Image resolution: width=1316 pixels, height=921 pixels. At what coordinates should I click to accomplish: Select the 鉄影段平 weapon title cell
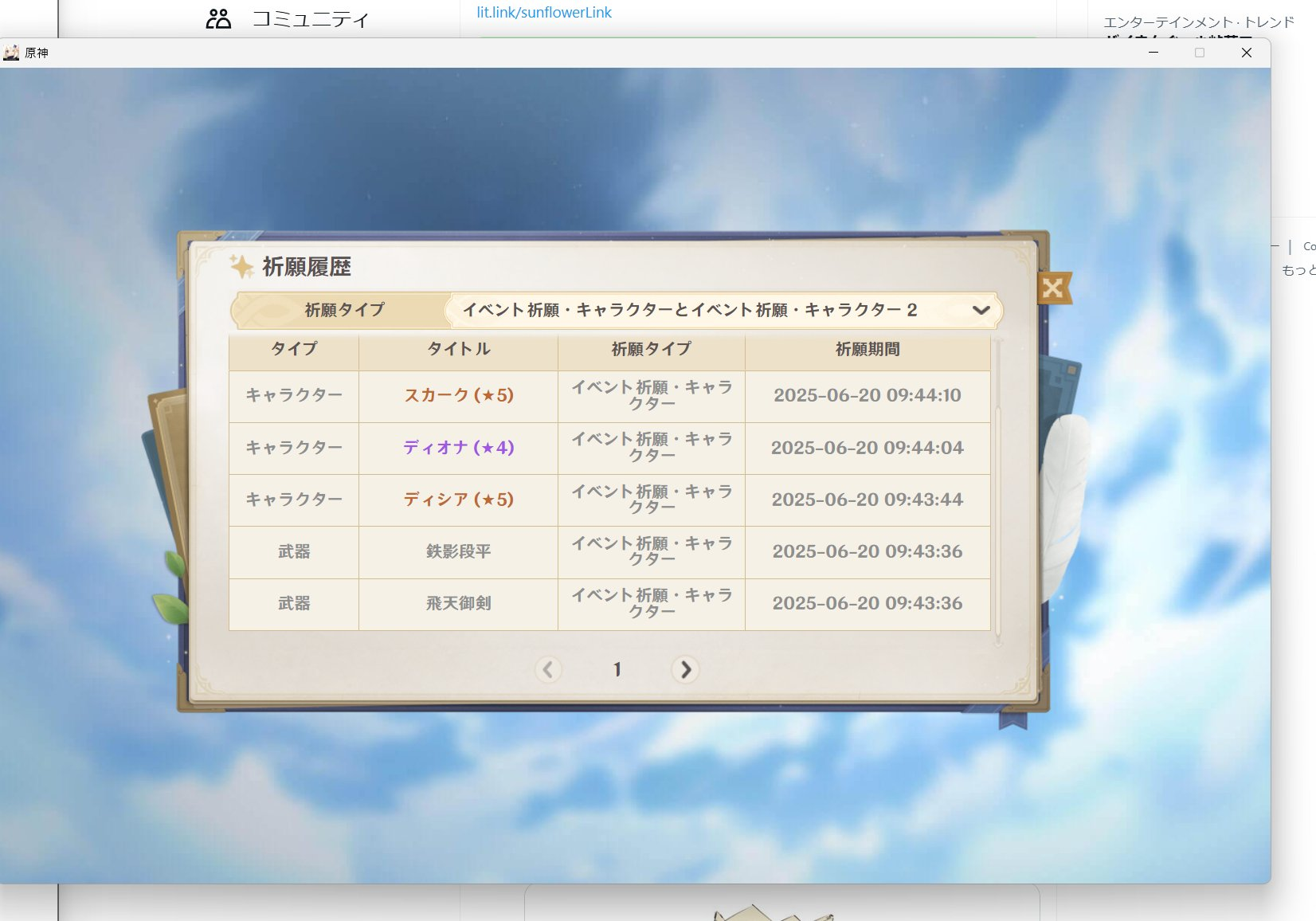pyautogui.click(x=458, y=551)
